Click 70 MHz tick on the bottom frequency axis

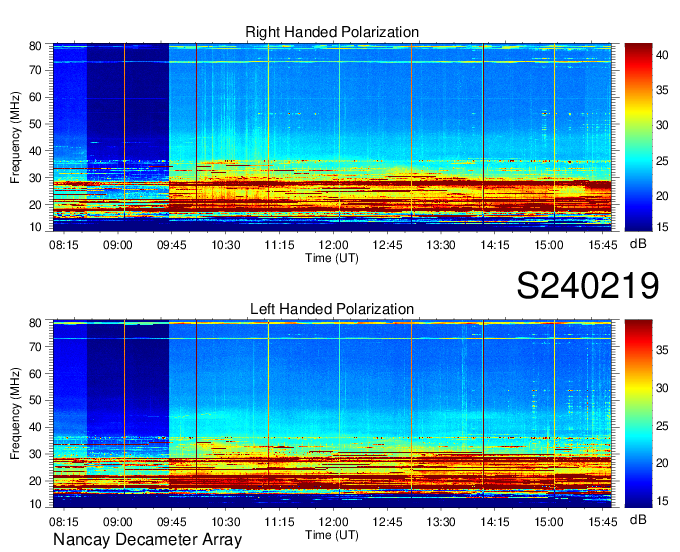(x=35, y=347)
